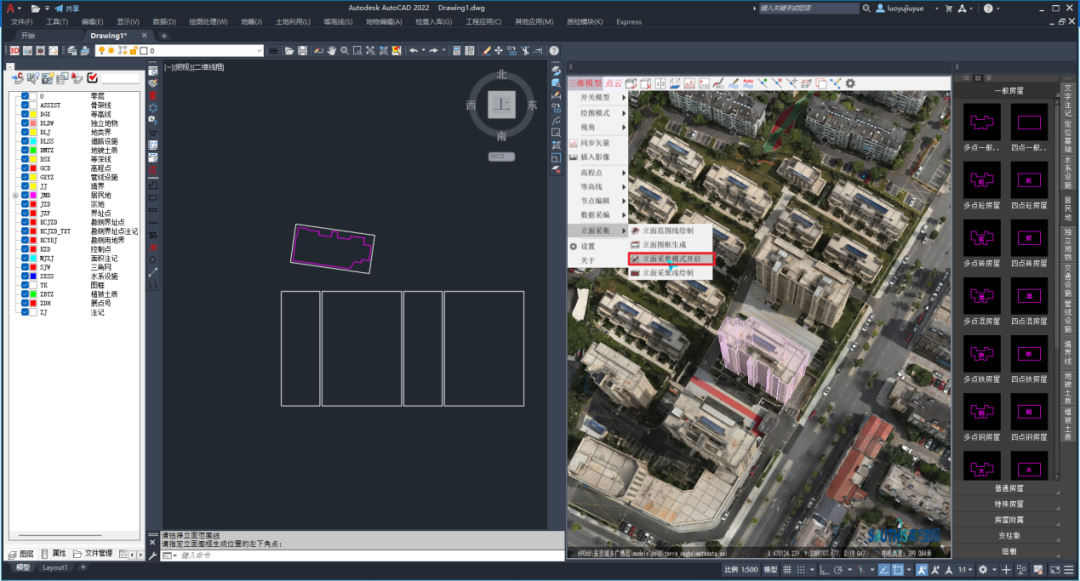1080x581 pixels.
Task: Click the 3D red icon in top toolbar
Action: coord(14,51)
